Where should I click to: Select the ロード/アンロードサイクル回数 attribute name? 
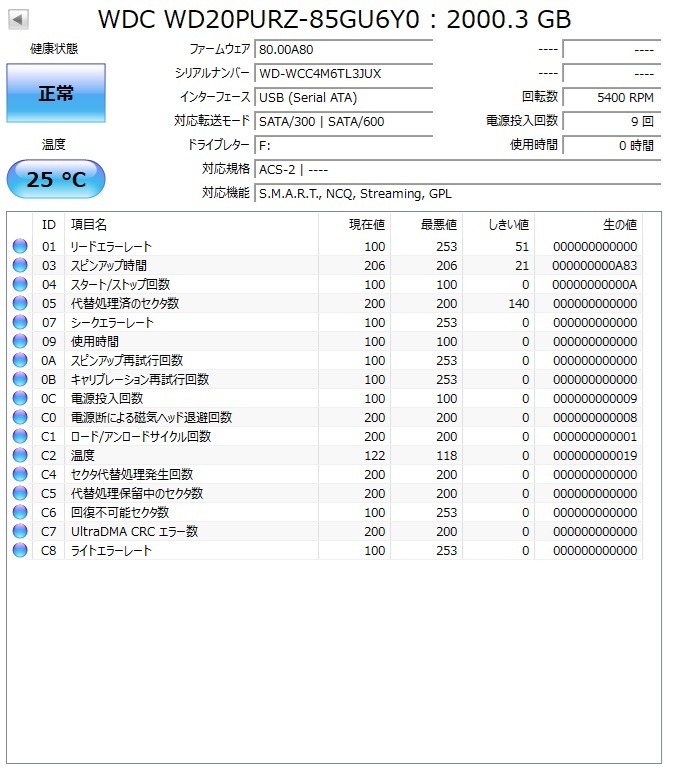tap(141, 436)
